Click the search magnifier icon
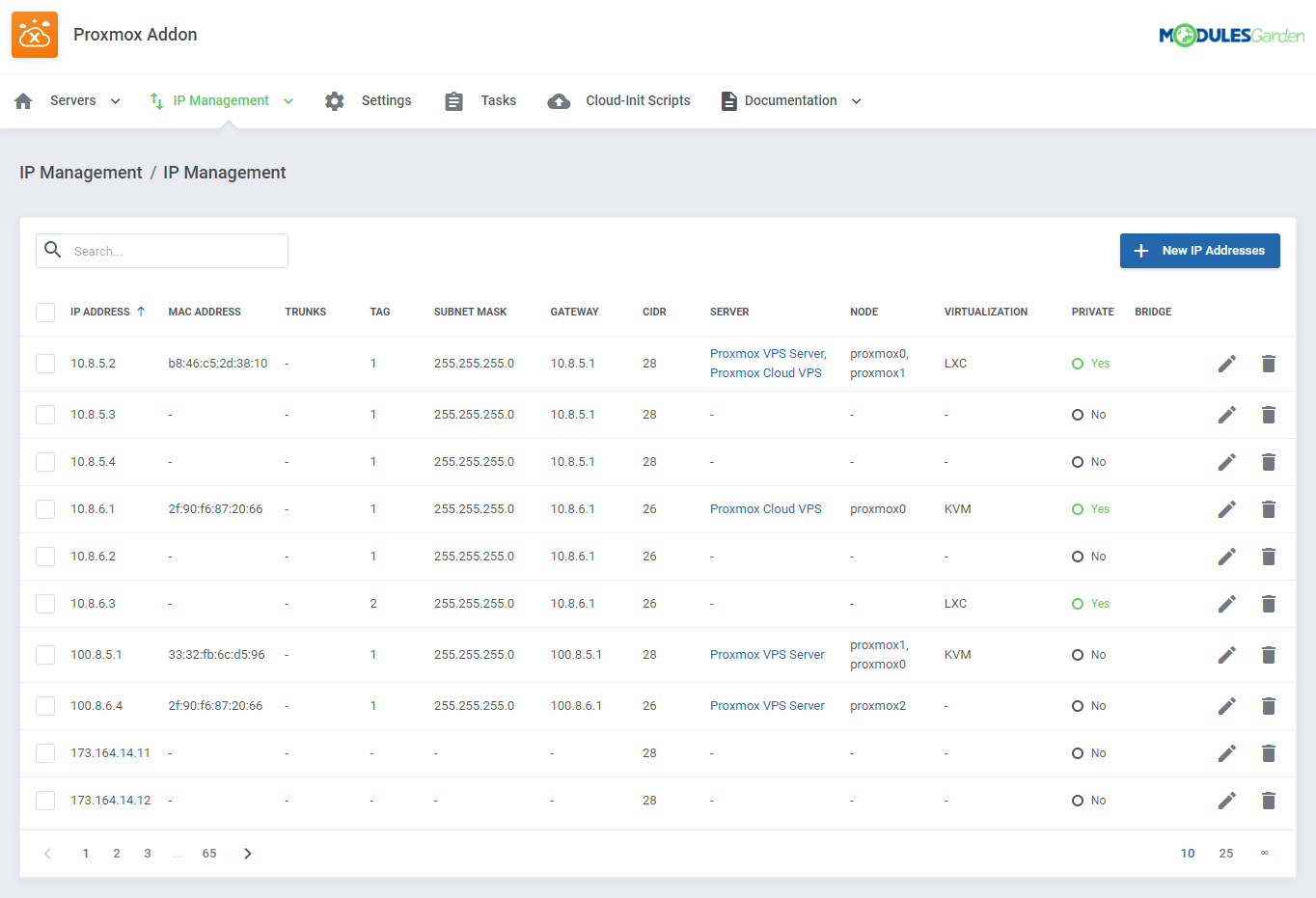The width and height of the screenshot is (1316, 898). 53,250
